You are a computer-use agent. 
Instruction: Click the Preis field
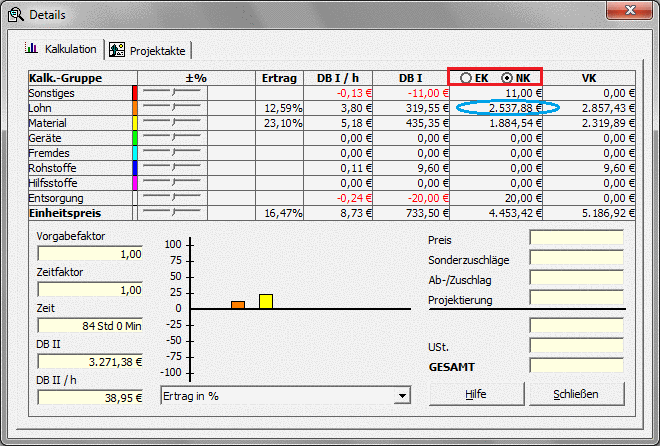577,238
